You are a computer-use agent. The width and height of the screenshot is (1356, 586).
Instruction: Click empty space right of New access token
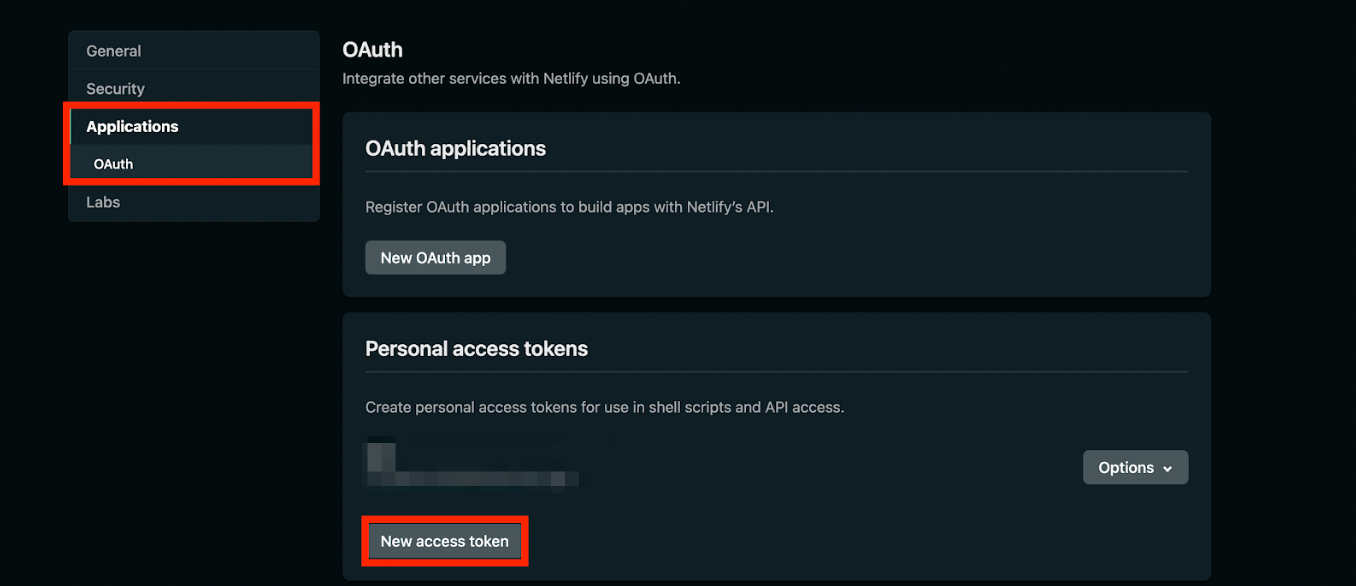800,541
